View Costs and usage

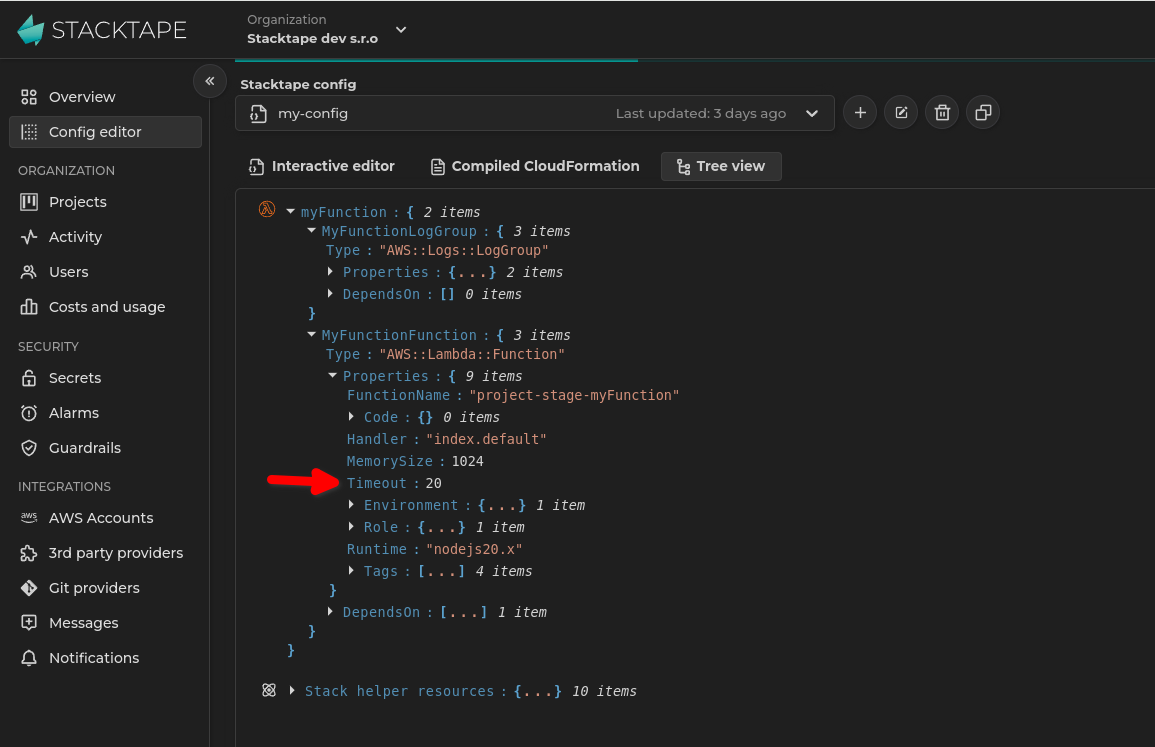coord(105,306)
